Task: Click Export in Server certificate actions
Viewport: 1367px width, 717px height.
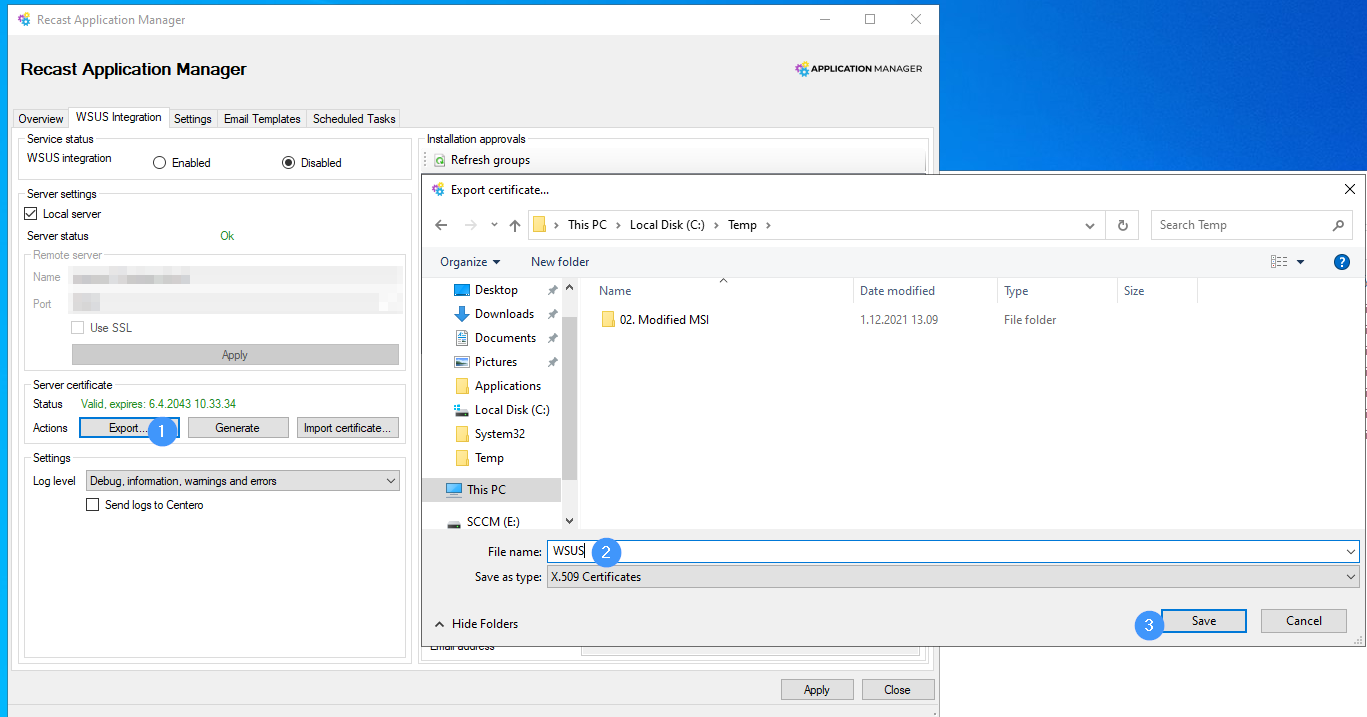Action: (x=129, y=428)
